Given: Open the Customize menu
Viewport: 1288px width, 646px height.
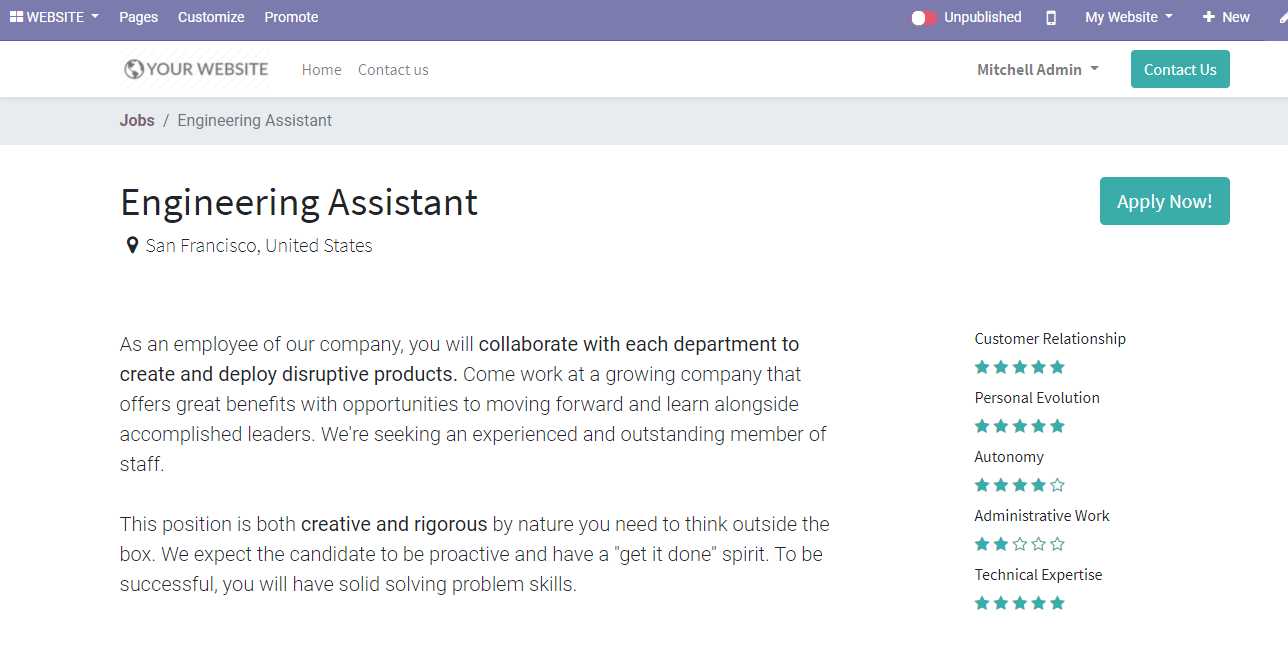Looking at the screenshot, I should coord(211,17).
